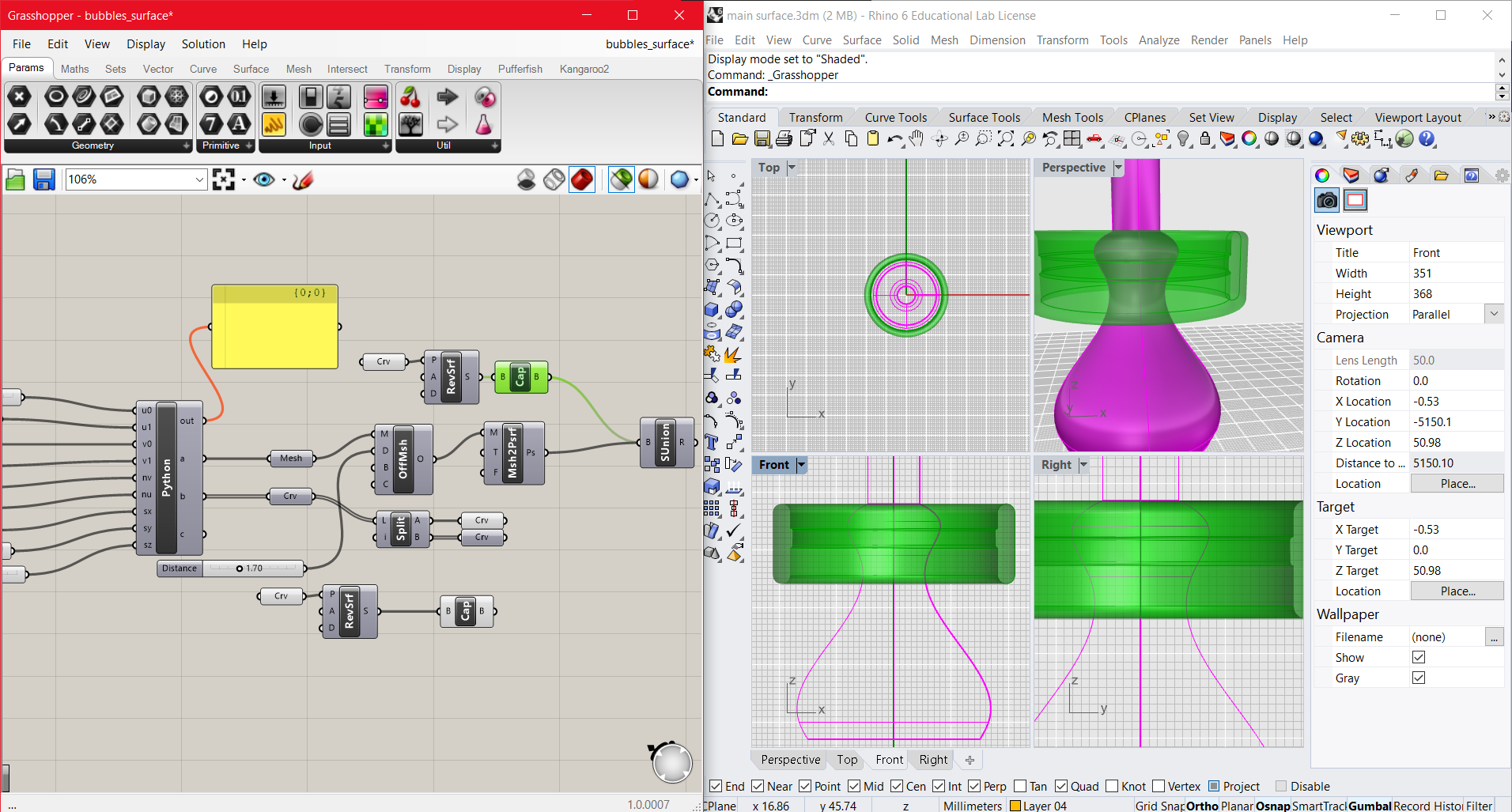Select the Gradient green checker input icon

coord(376,124)
